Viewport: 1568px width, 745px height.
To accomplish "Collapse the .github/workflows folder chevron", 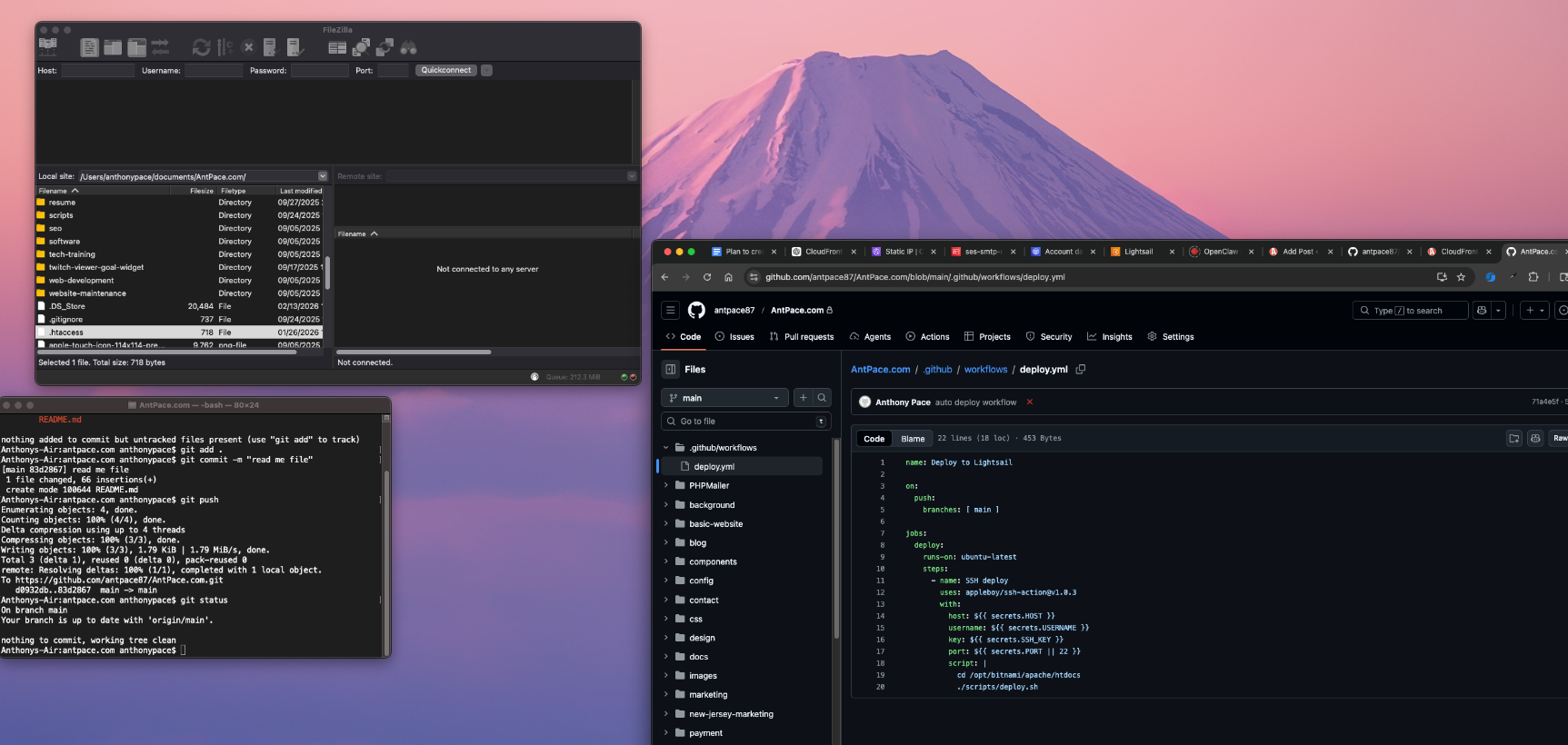I will point(666,448).
